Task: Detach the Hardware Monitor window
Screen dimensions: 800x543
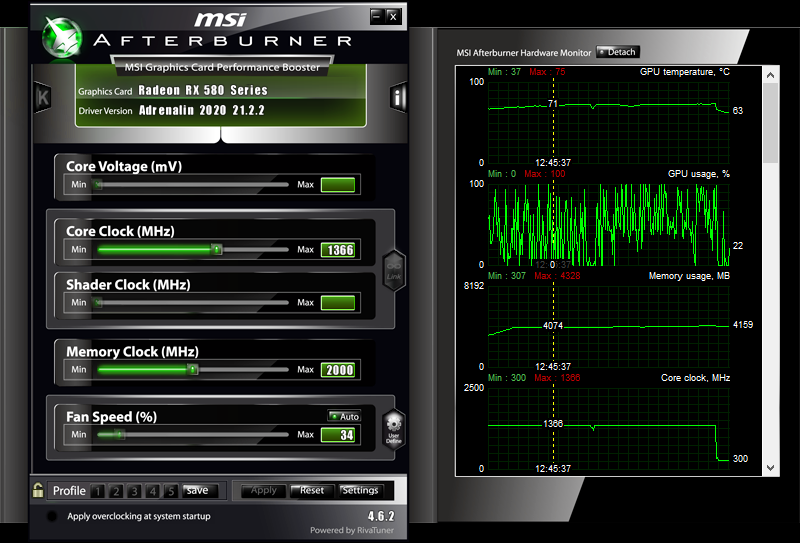Action: [x=617, y=52]
